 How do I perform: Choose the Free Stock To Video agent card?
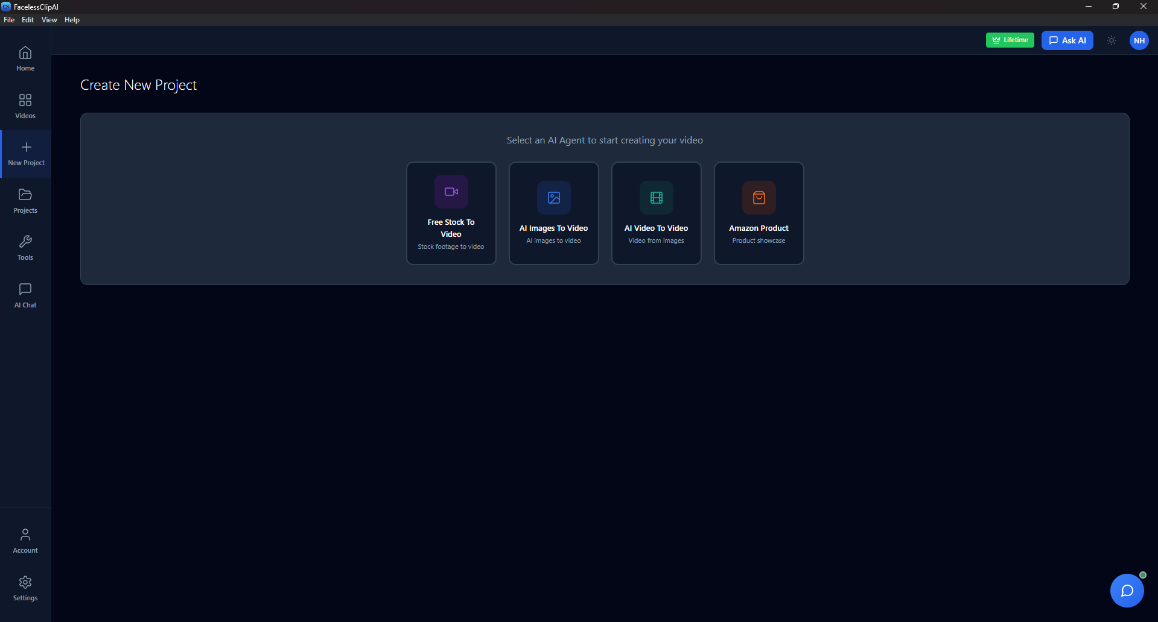451,213
